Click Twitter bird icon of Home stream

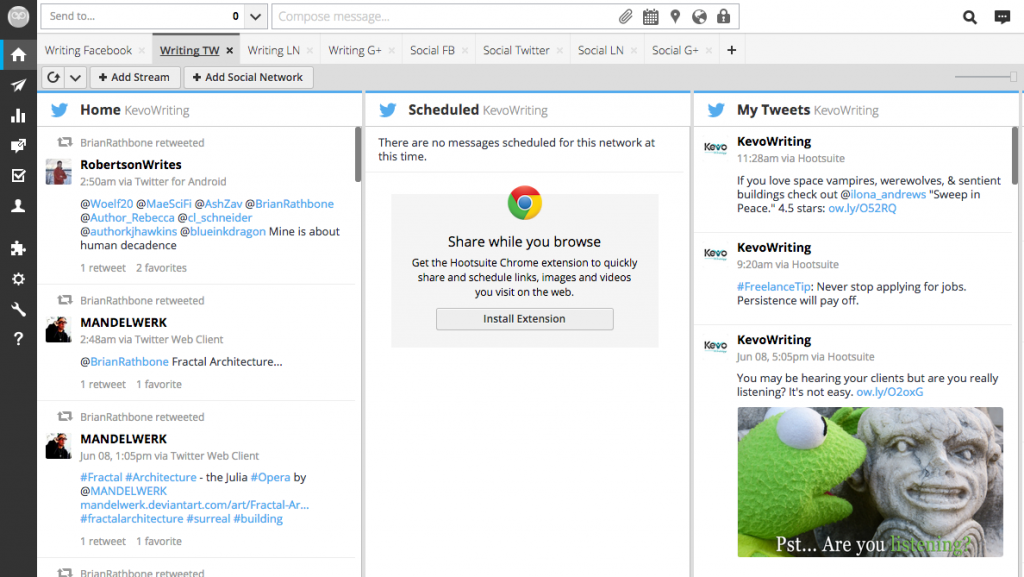pyautogui.click(x=59, y=110)
